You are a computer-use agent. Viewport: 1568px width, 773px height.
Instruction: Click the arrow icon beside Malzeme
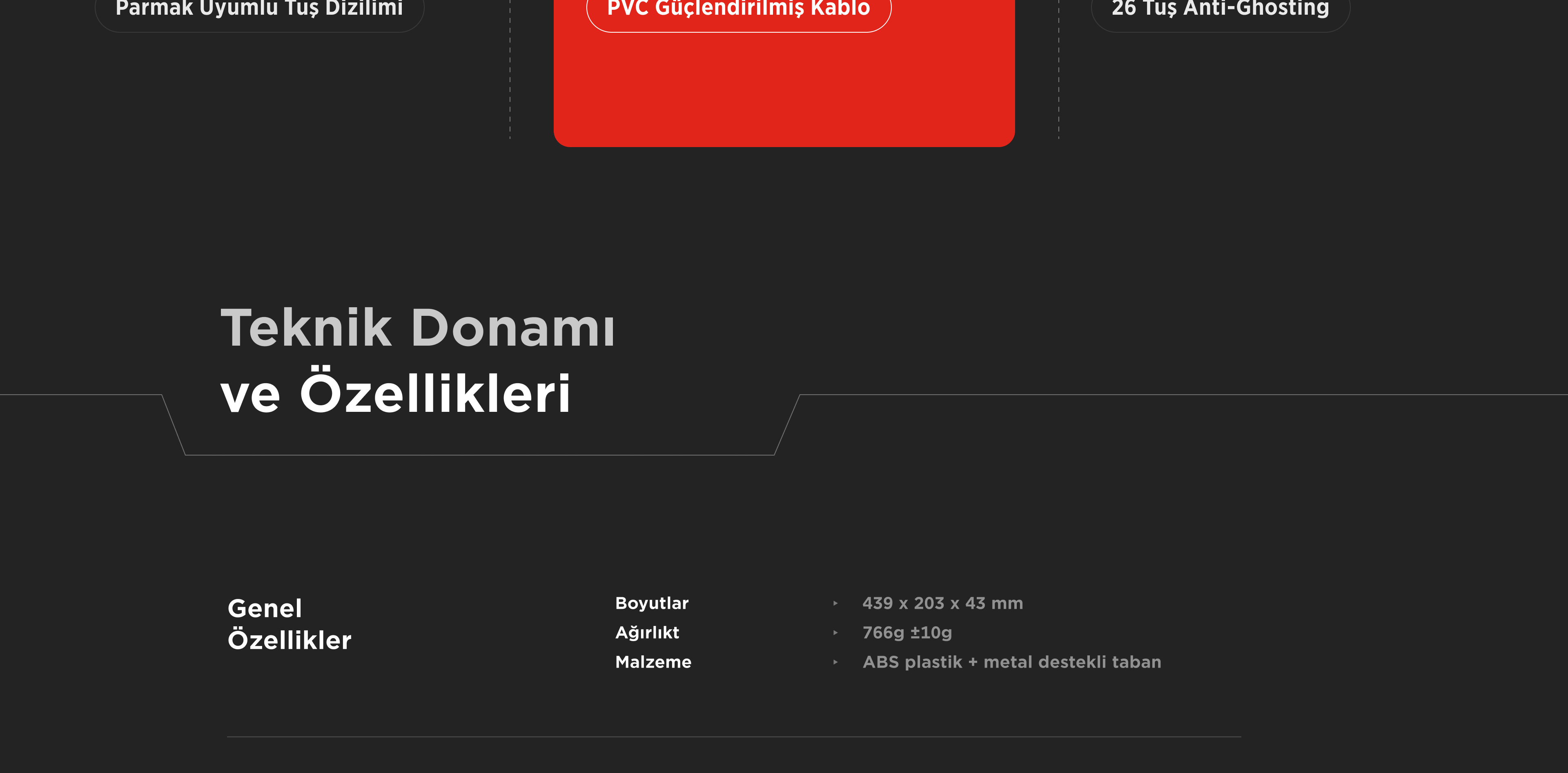point(835,662)
